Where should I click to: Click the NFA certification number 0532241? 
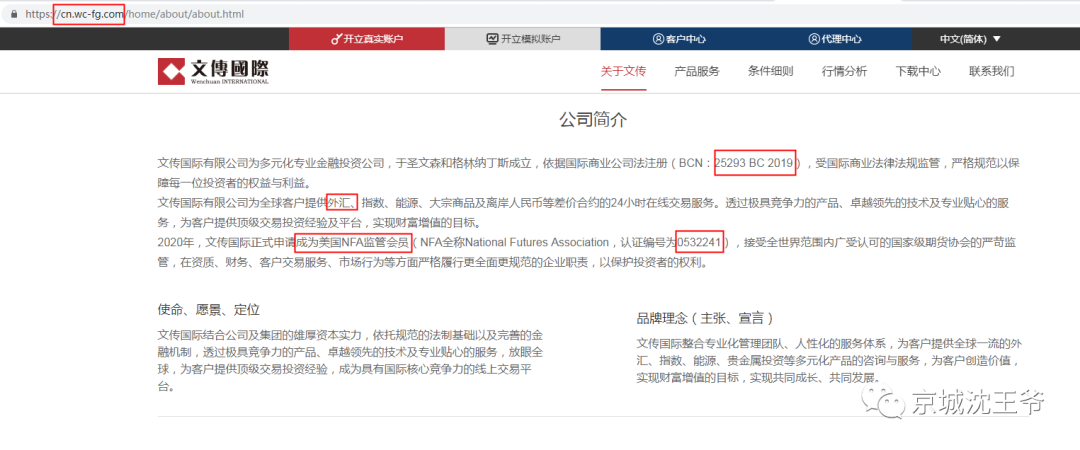click(699, 242)
